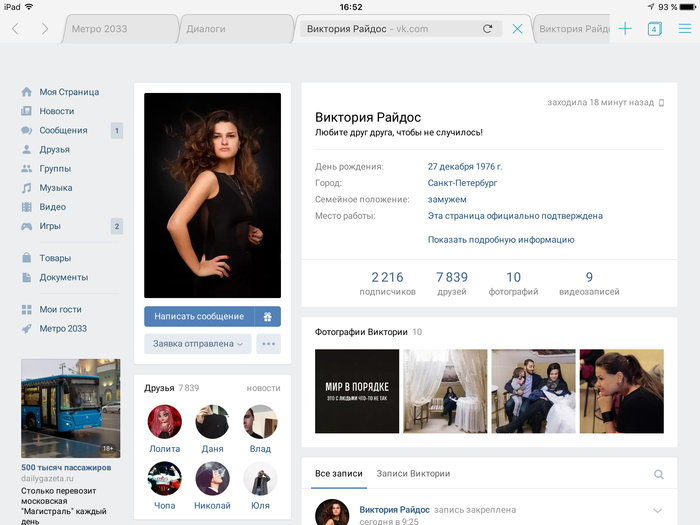The image size is (700, 525).
Task: Reload page using the refresh icon
Action: coord(487,29)
